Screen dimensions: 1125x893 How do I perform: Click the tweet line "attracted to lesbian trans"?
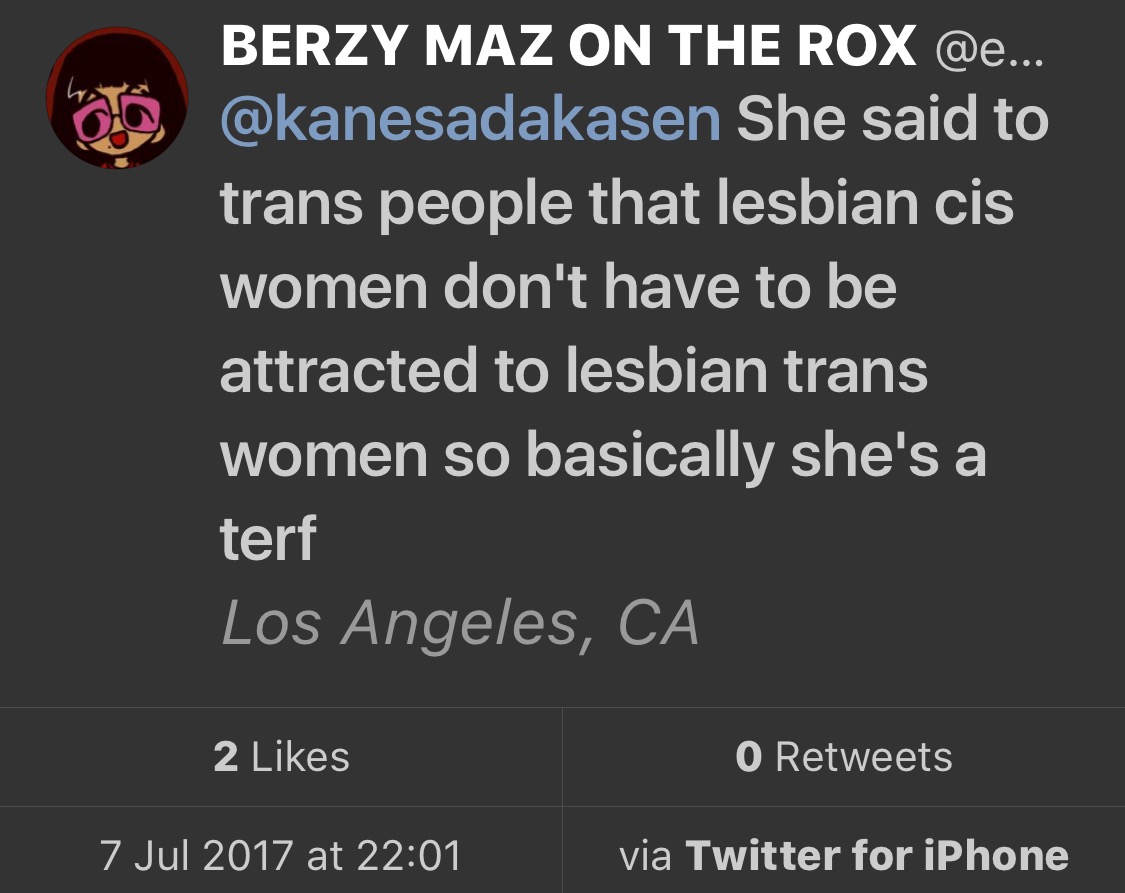(x=574, y=372)
